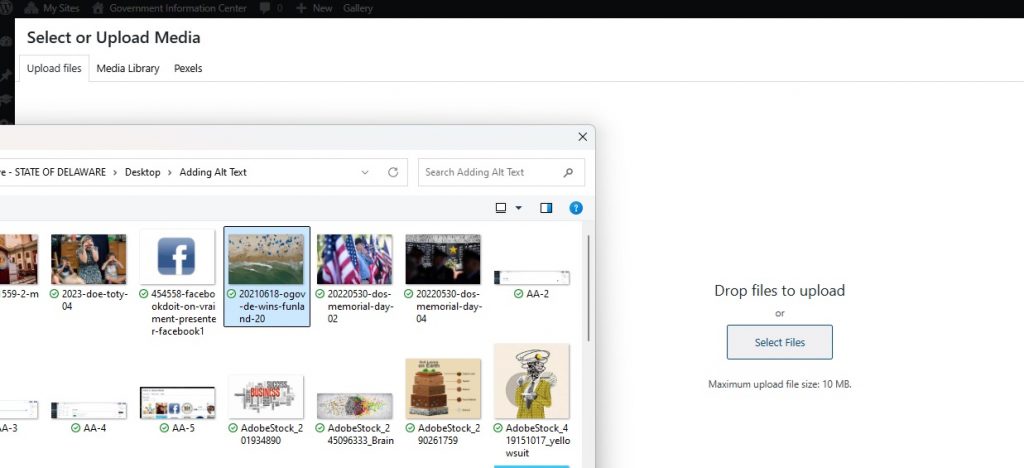This screenshot has width=1024, height=468.
Task: Open the file dialog help icon
Action: (x=575, y=208)
